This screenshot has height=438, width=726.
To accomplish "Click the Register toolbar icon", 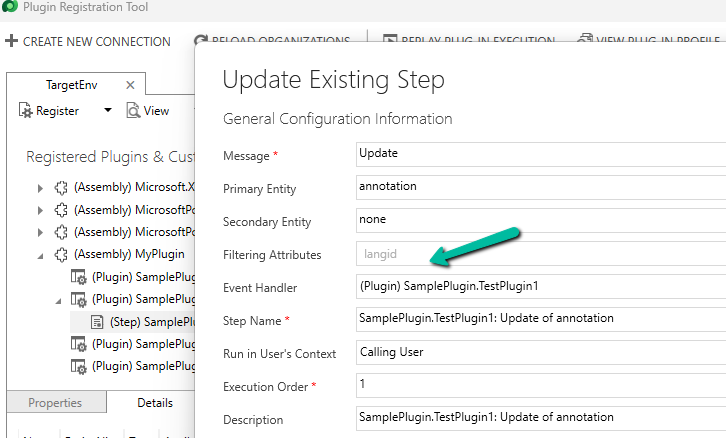I will pyautogui.click(x=26, y=110).
